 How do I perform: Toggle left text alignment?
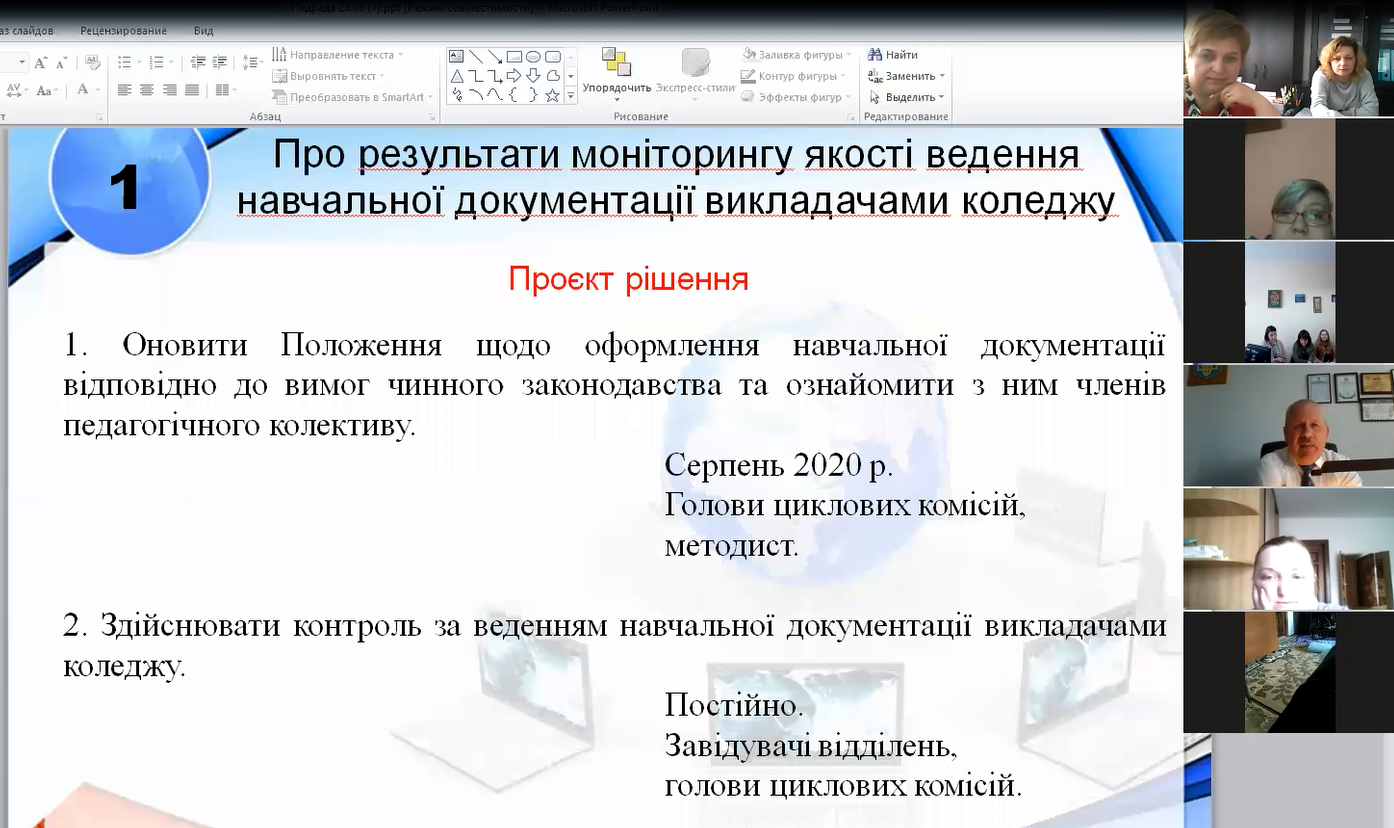coord(124,90)
